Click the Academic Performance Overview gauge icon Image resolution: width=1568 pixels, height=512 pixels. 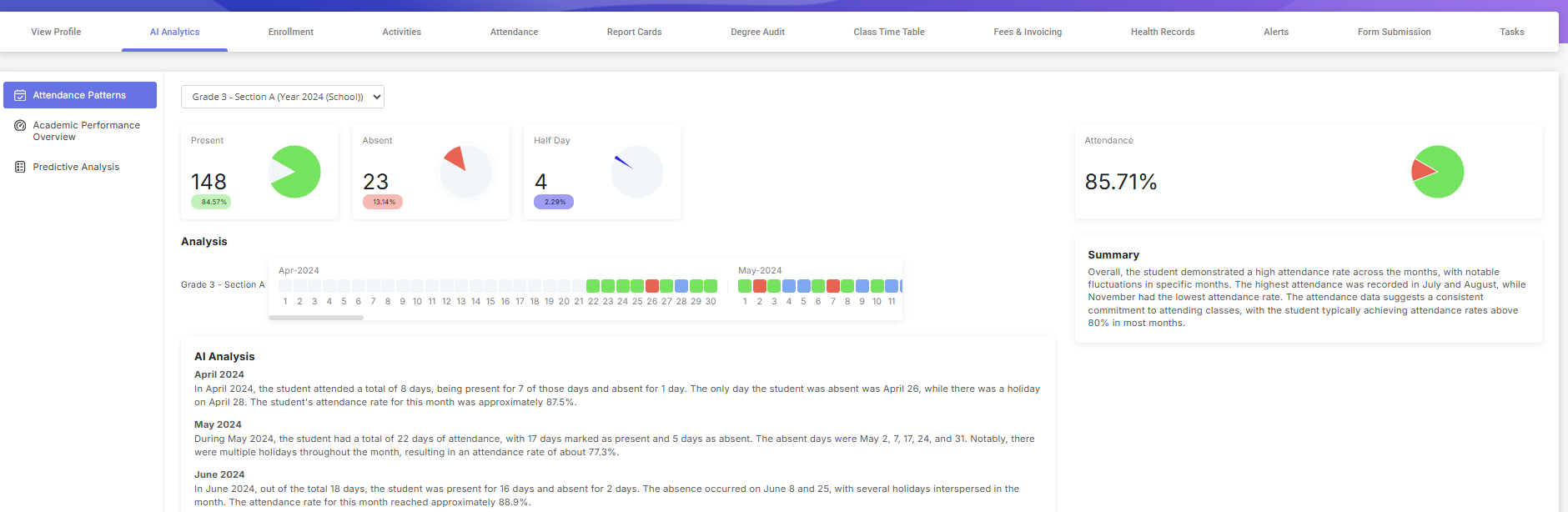click(x=20, y=126)
